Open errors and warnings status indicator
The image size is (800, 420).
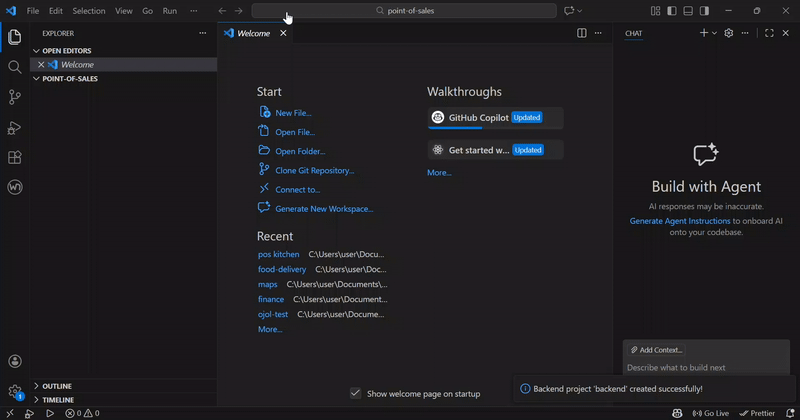[82, 413]
